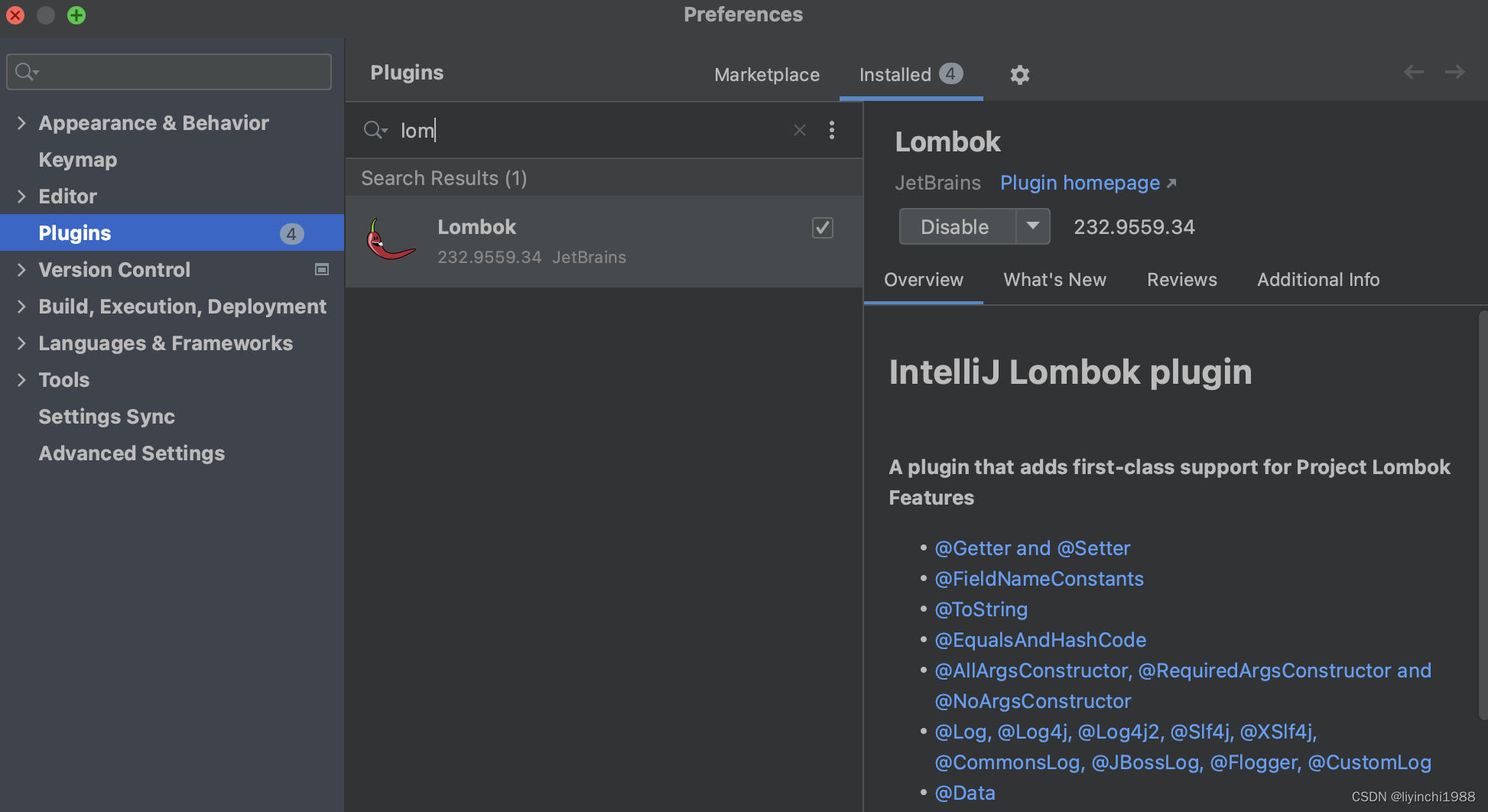Open plugin settings via the gear icon

(x=1019, y=74)
